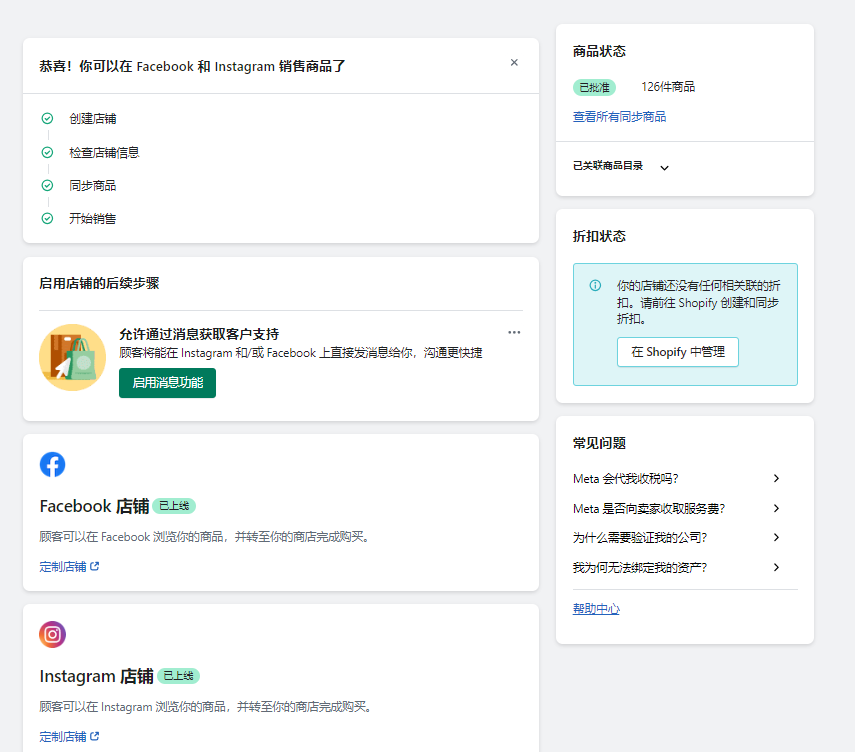Screen dimensions: 855x752
Task: Click the shopping bag illustration
Action: click(x=73, y=358)
